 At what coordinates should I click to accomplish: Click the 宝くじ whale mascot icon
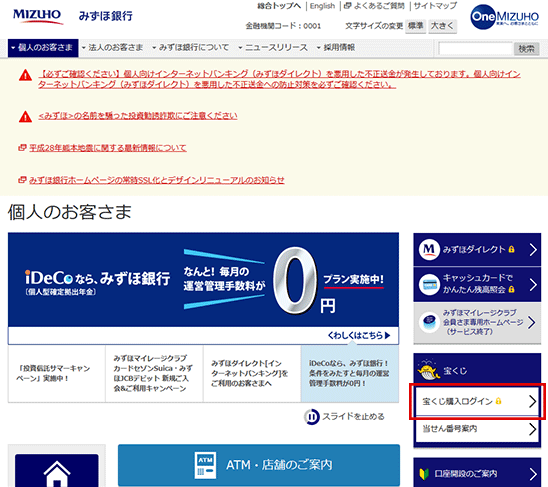pos(429,371)
